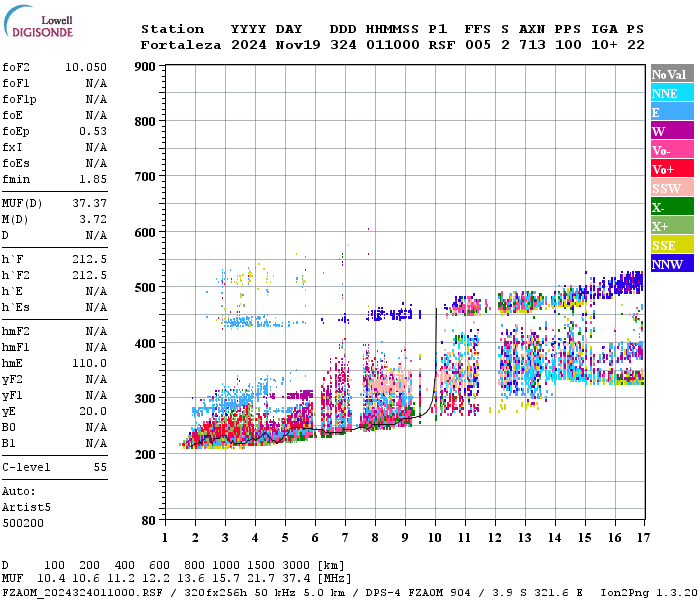Screen dimensions: 700x600
Task: Click the foF2 value 10.050
Action: coord(86,67)
